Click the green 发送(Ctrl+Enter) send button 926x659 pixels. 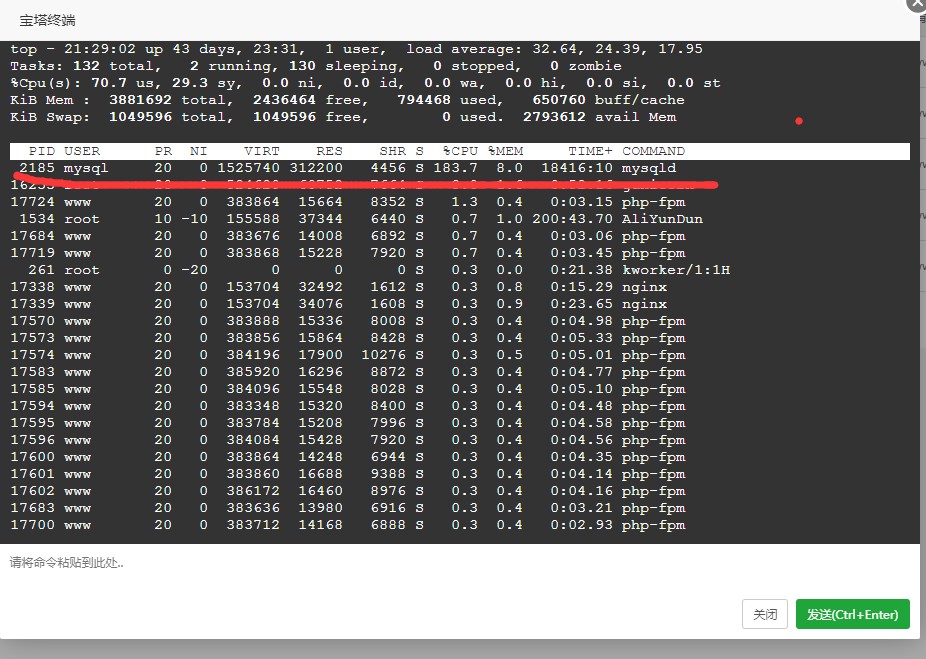point(852,614)
